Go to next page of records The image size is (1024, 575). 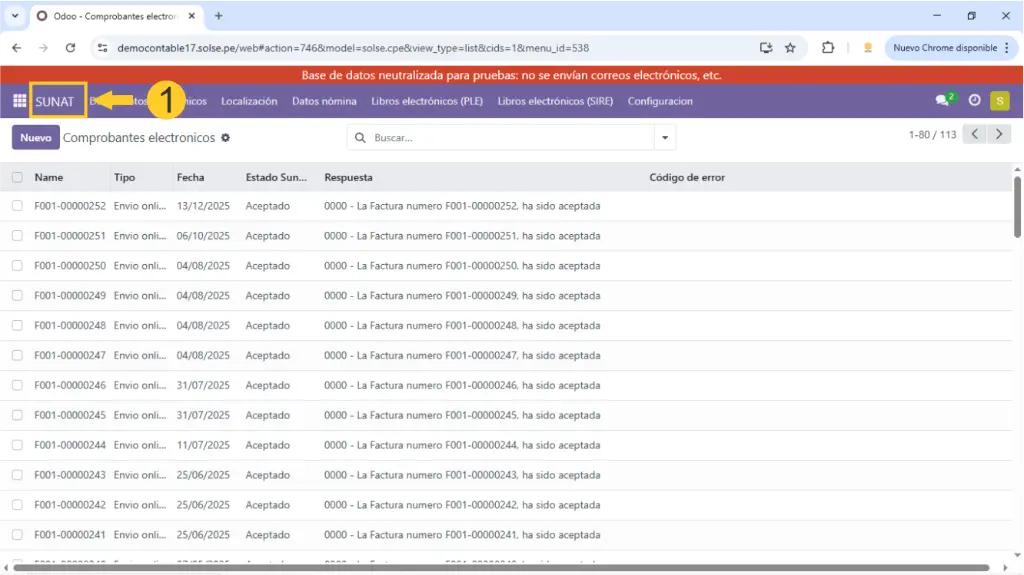click(x=999, y=134)
